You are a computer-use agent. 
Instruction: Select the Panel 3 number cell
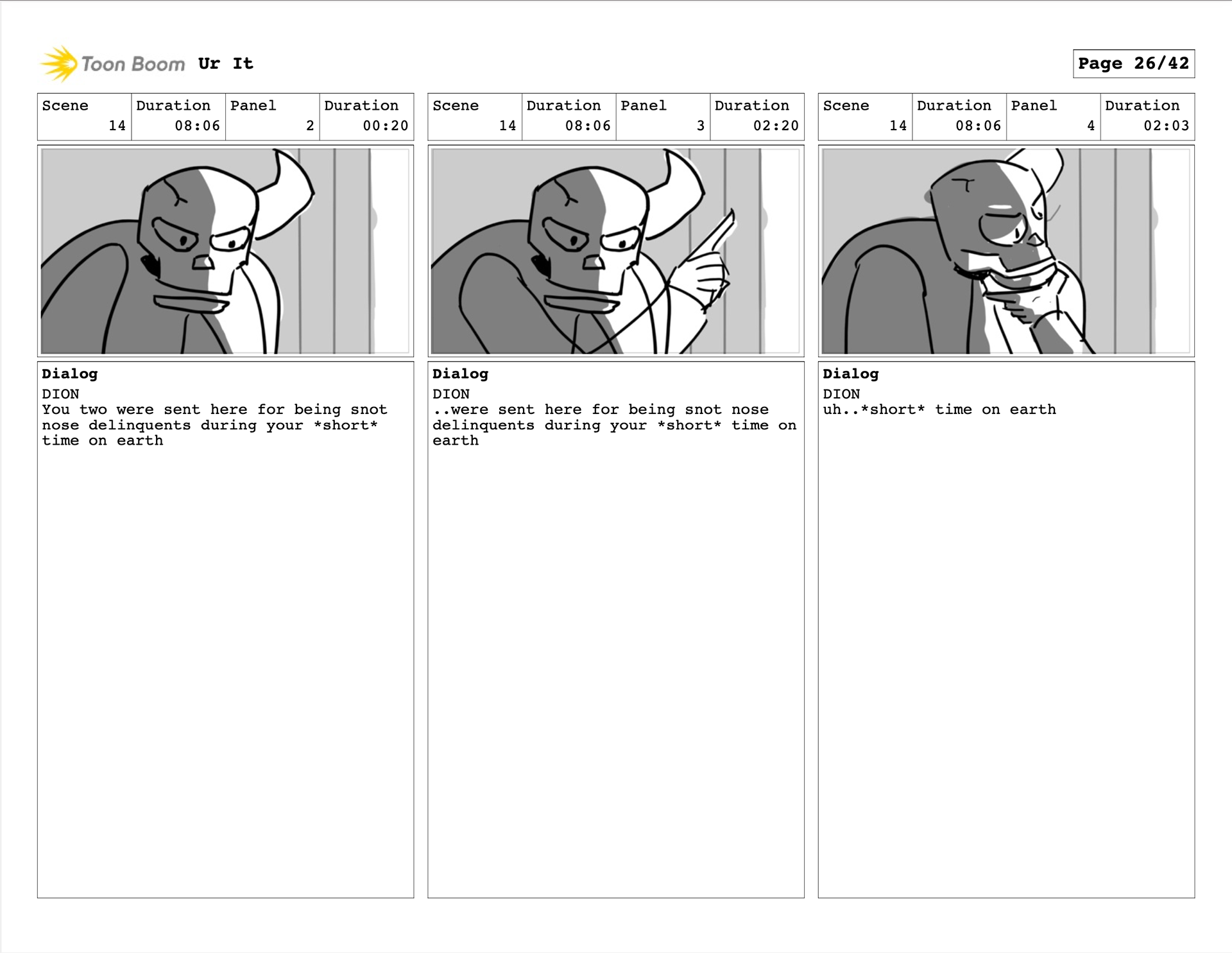663,117
